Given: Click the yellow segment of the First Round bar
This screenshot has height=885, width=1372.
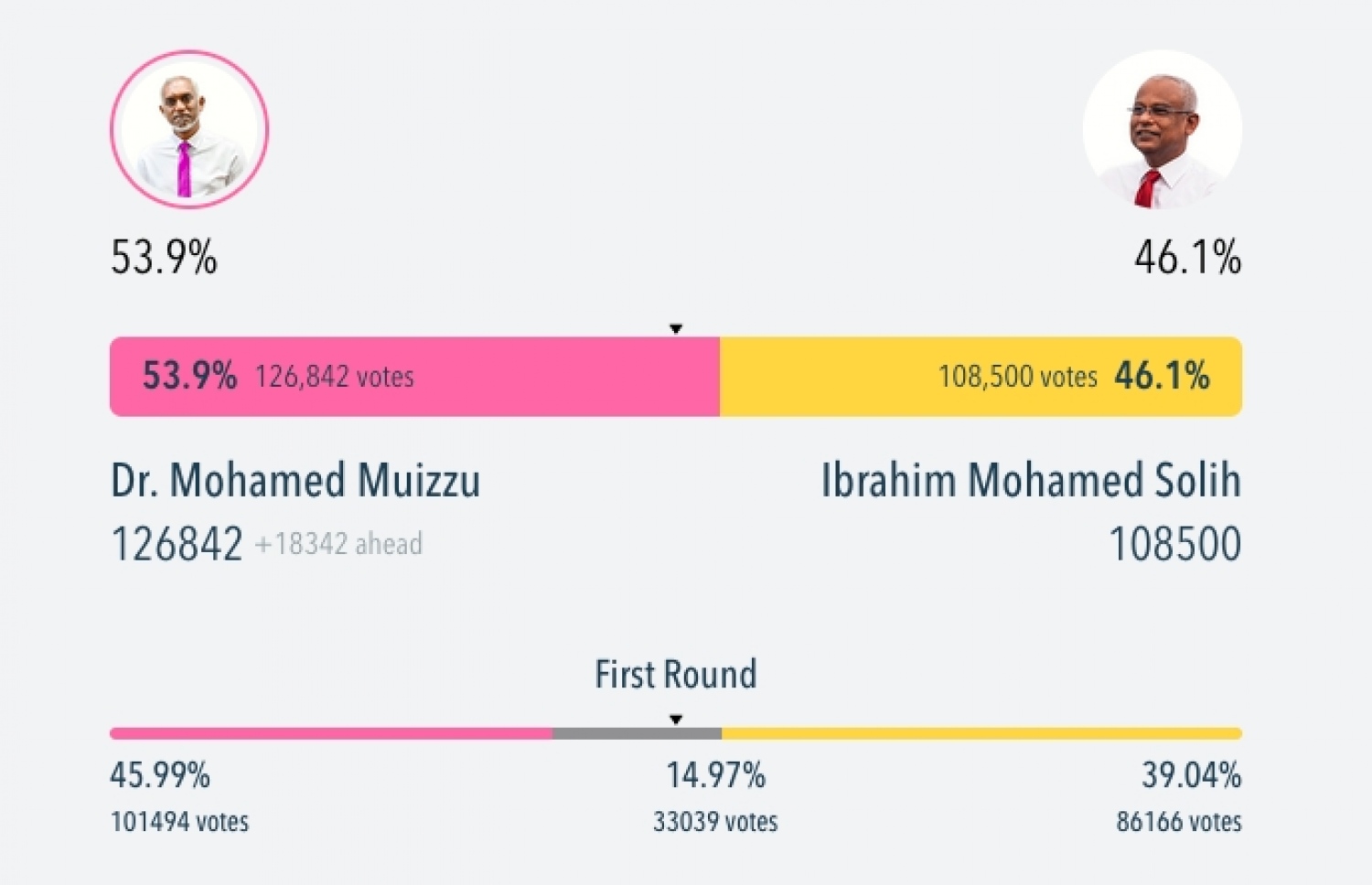Looking at the screenshot, I should 981,733.
